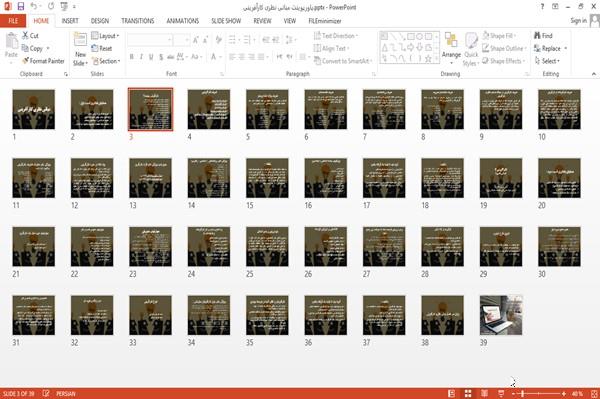The width and height of the screenshot is (600, 399).
Task: Center text in Paragraph group
Action: [241, 57]
